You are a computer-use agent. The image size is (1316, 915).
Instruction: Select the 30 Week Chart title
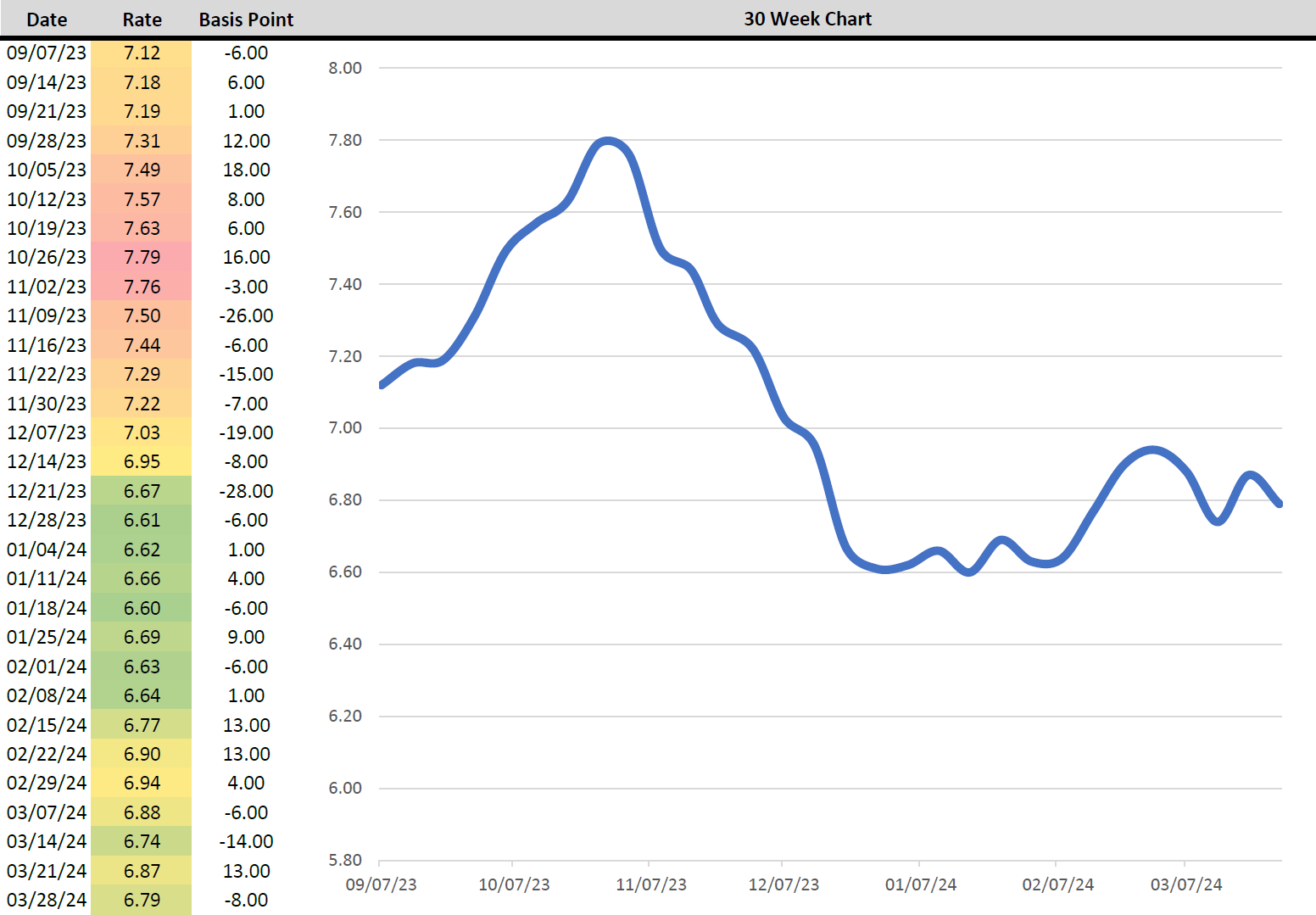[807, 19]
